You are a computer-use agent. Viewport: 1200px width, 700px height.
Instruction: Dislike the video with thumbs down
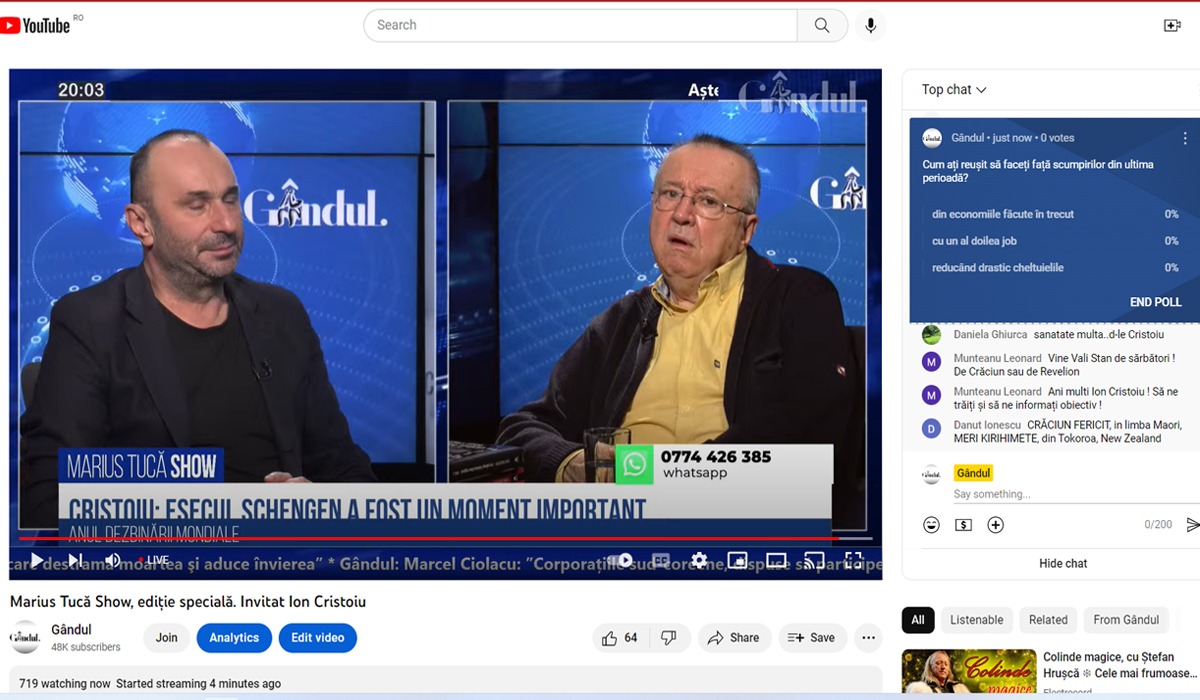pyautogui.click(x=669, y=638)
